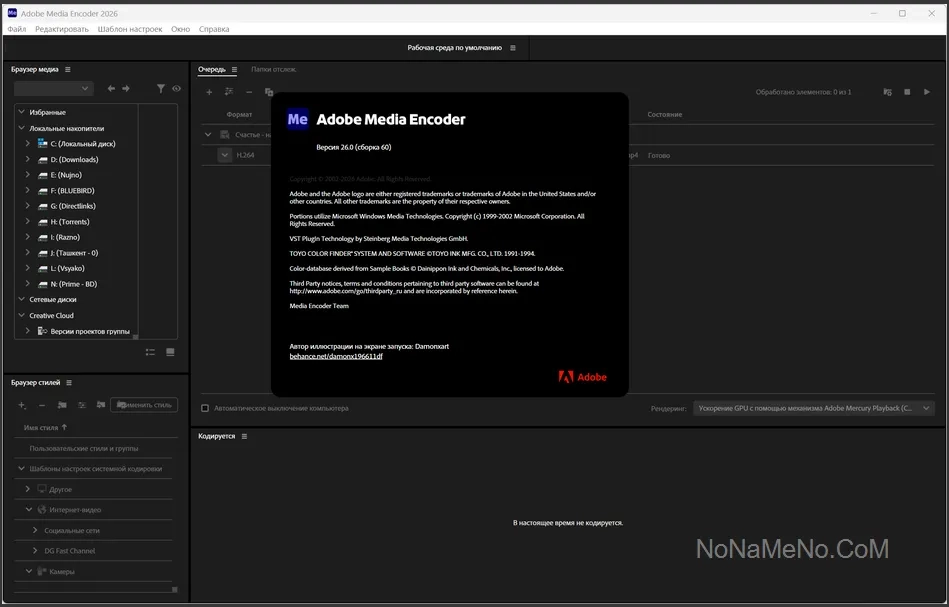This screenshot has width=949, height=607.
Task: Switch to the Папки отслеж. tab
Action: pyautogui.click(x=273, y=69)
